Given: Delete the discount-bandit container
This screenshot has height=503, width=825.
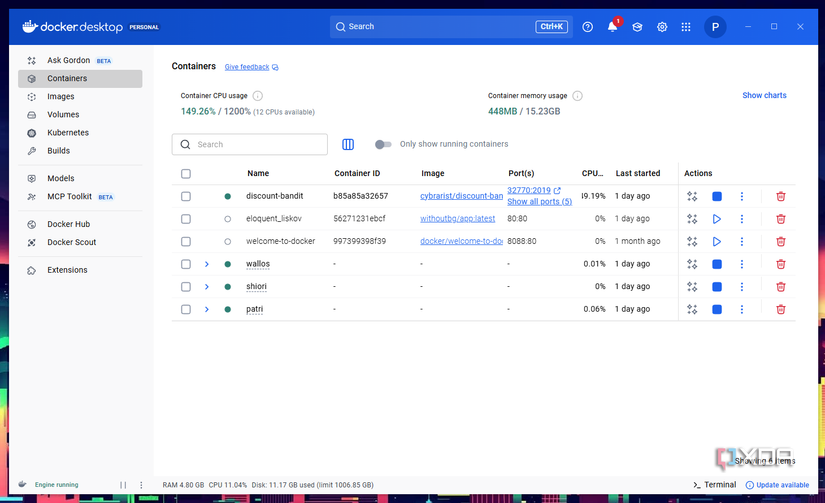Looking at the screenshot, I should pyautogui.click(x=781, y=196).
